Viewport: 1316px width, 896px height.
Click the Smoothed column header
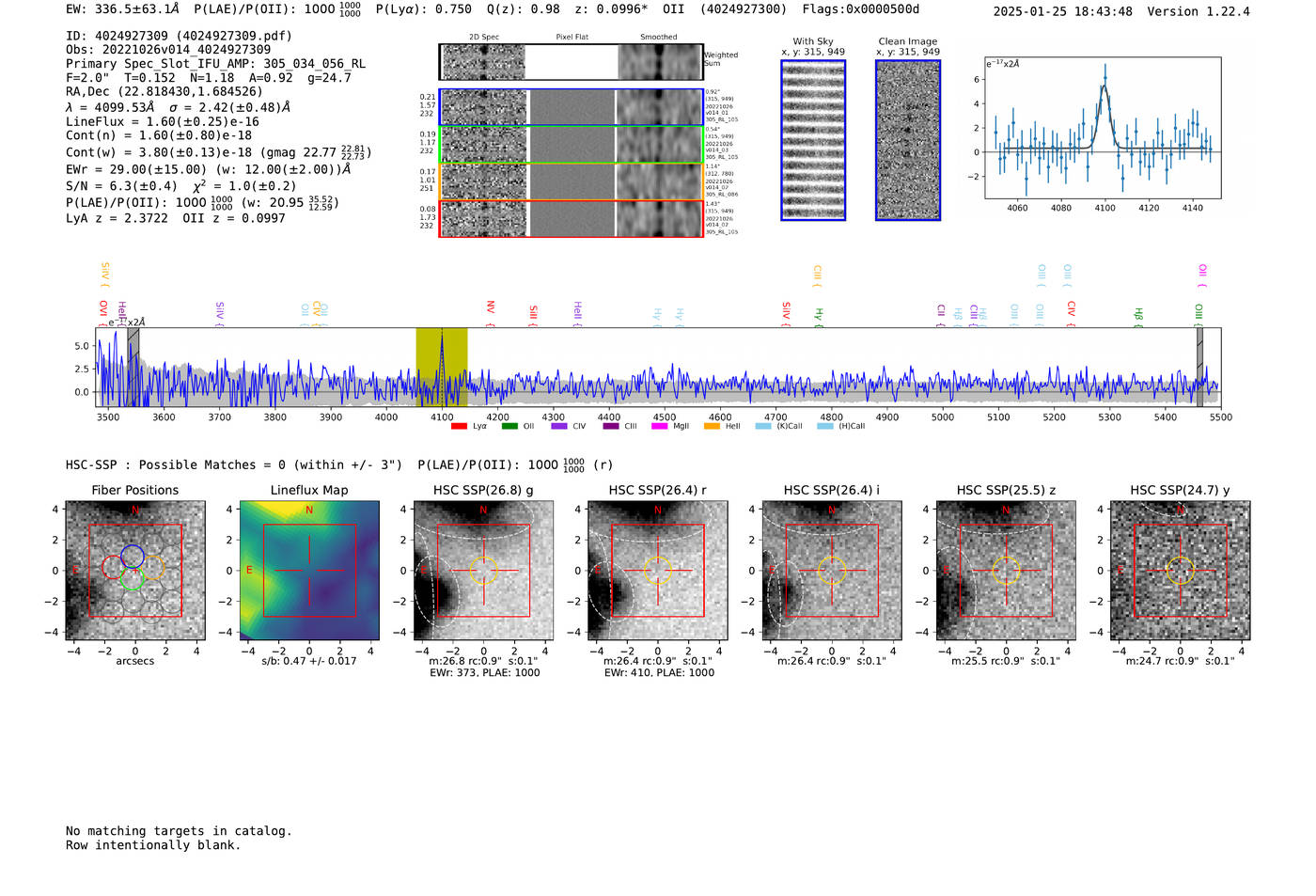[x=659, y=37]
